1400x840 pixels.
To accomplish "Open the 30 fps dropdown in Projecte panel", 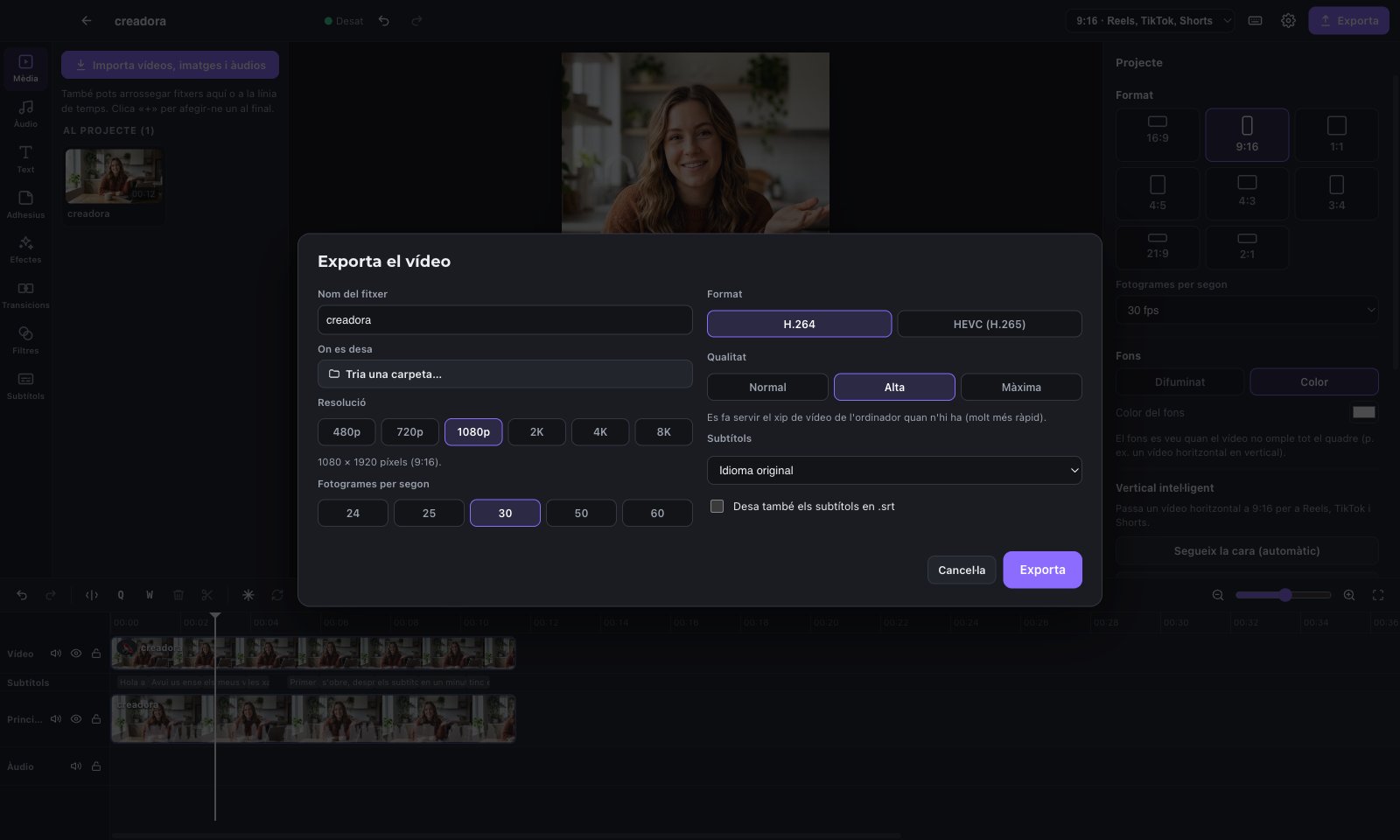I will [x=1247, y=310].
